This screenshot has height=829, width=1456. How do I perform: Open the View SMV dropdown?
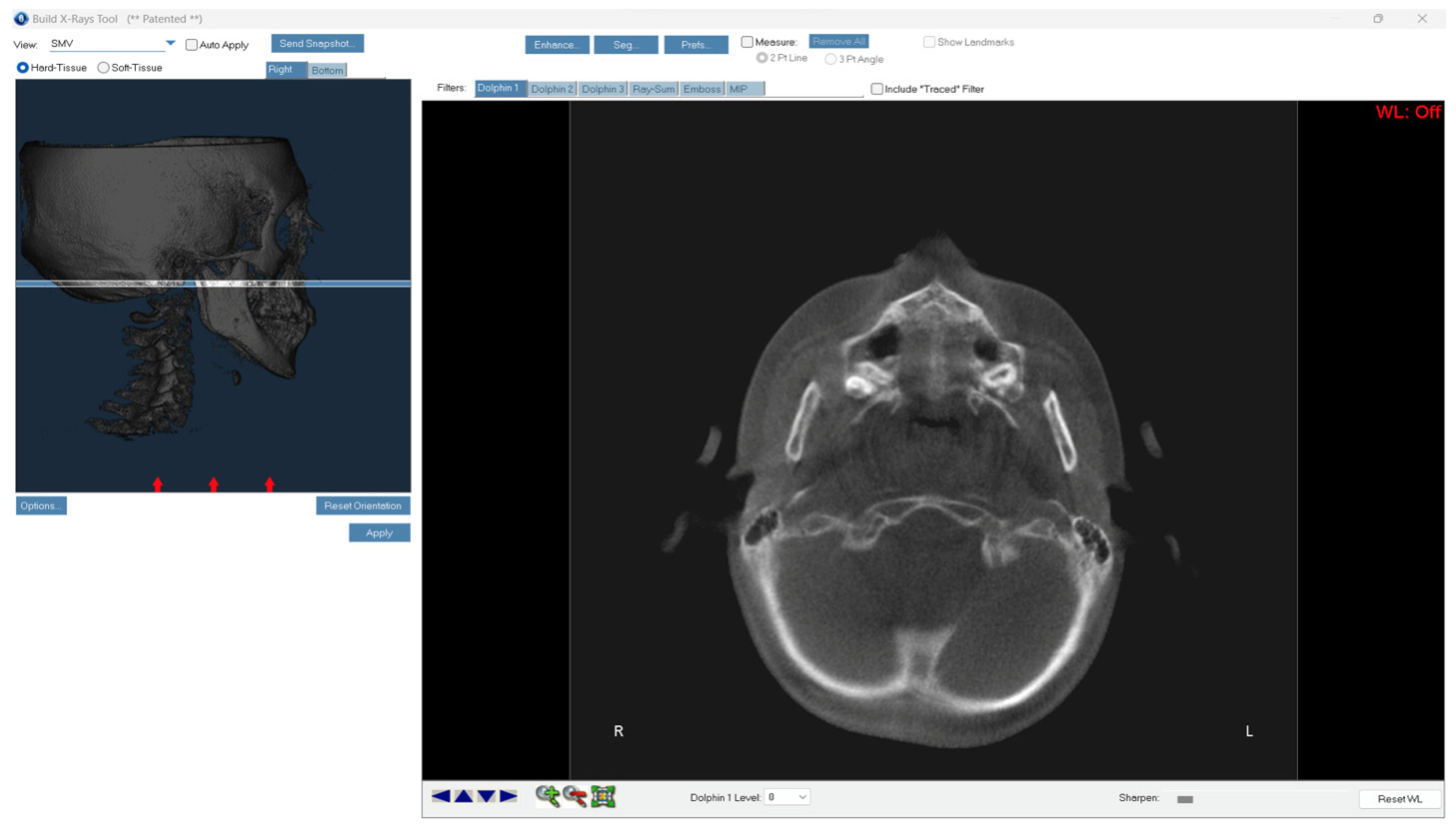pos(170,43)
